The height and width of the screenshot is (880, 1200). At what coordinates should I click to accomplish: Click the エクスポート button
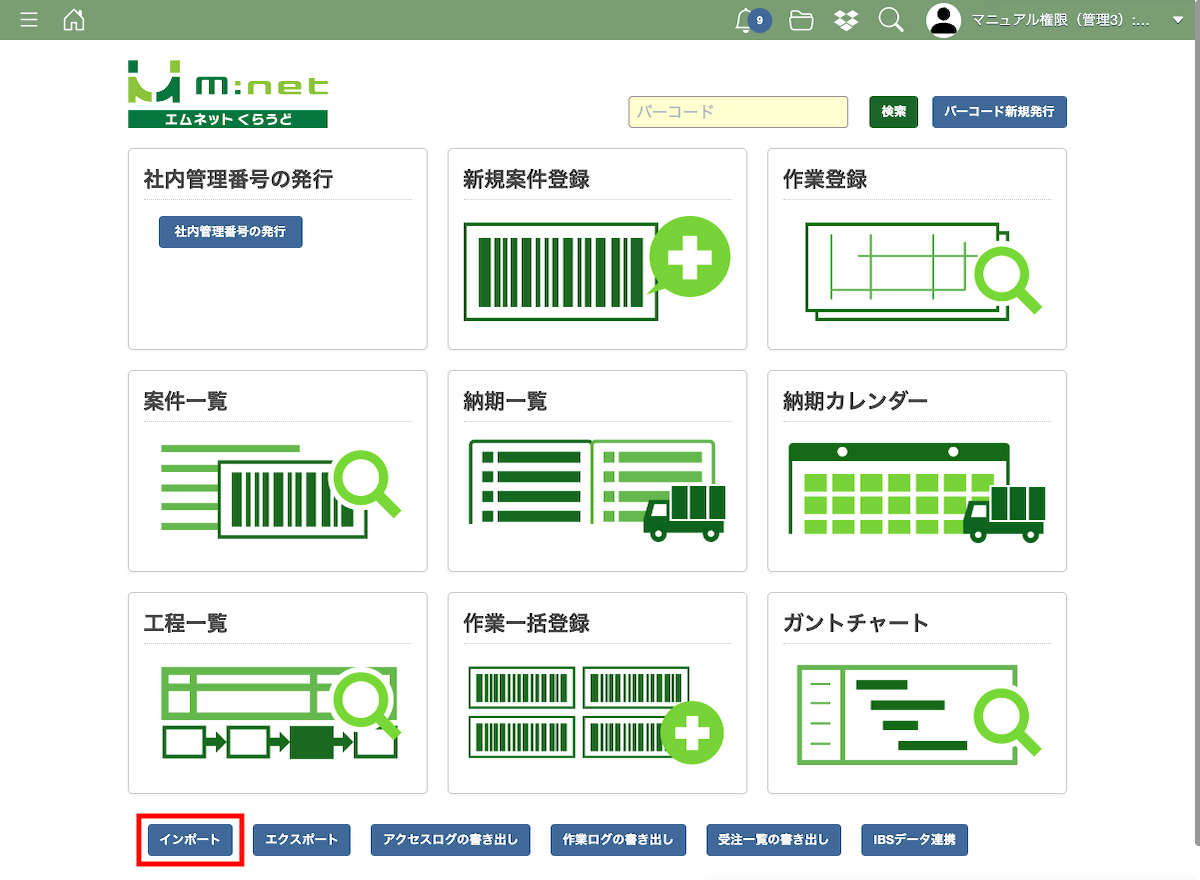coord(302,840)
